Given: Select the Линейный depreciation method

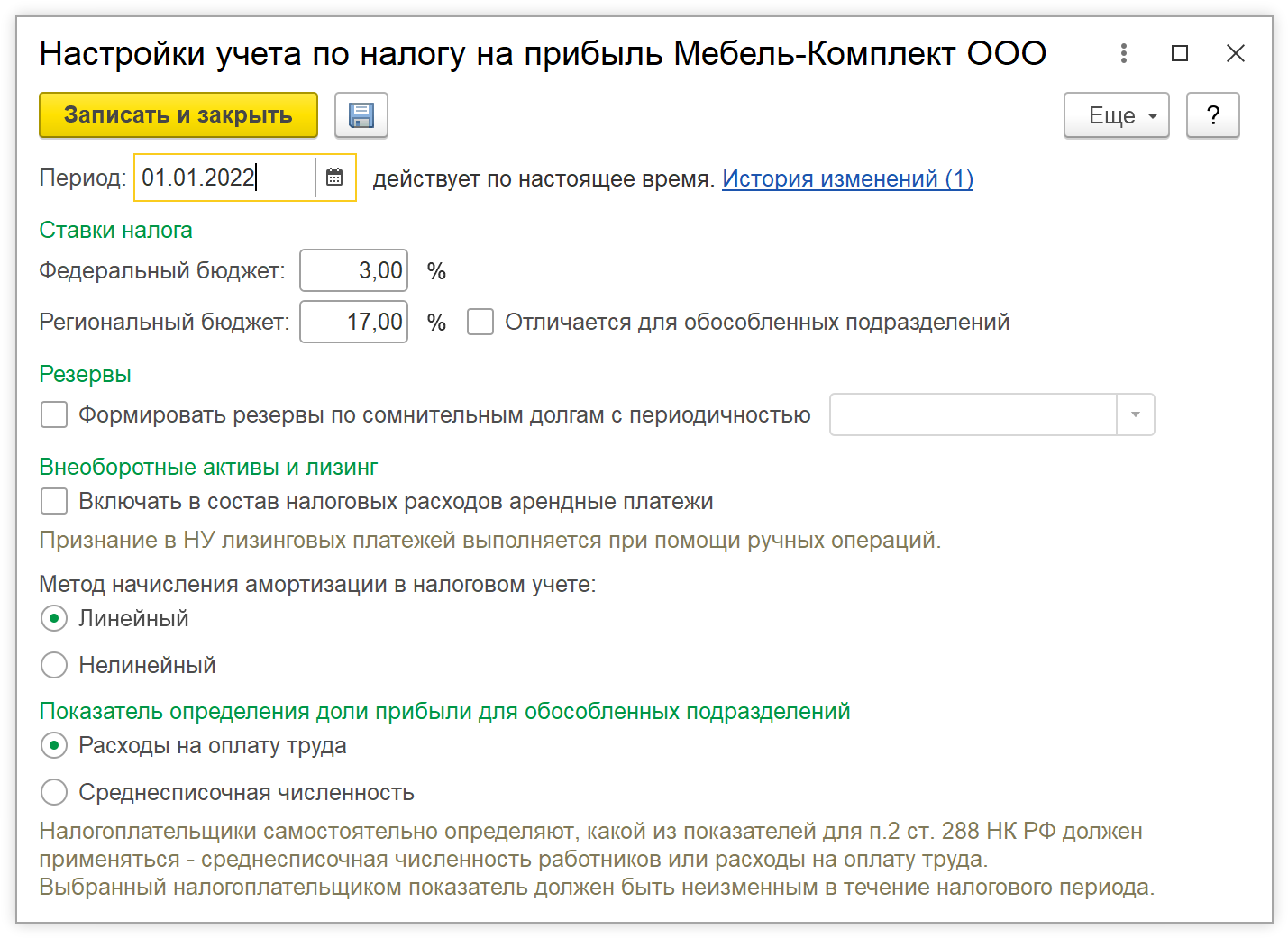Looking at the screenshot, I should [54, 618].
